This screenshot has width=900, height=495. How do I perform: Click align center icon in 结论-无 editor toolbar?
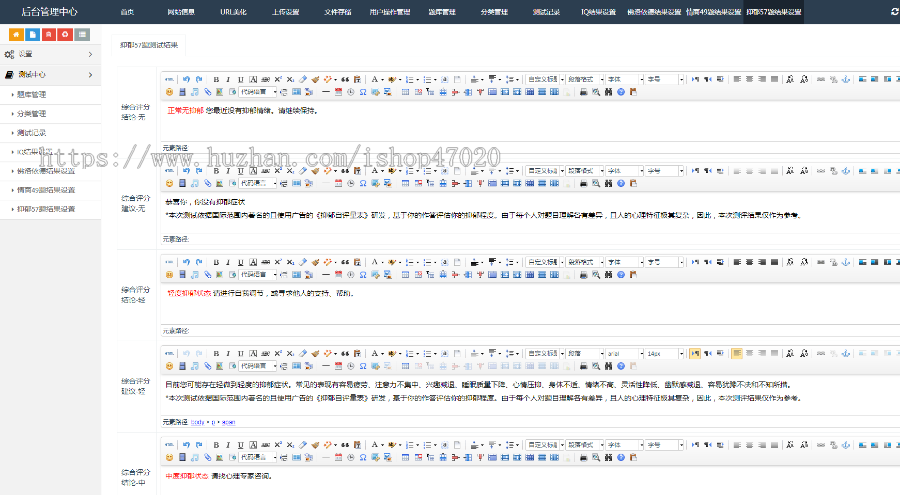(750, 79)
